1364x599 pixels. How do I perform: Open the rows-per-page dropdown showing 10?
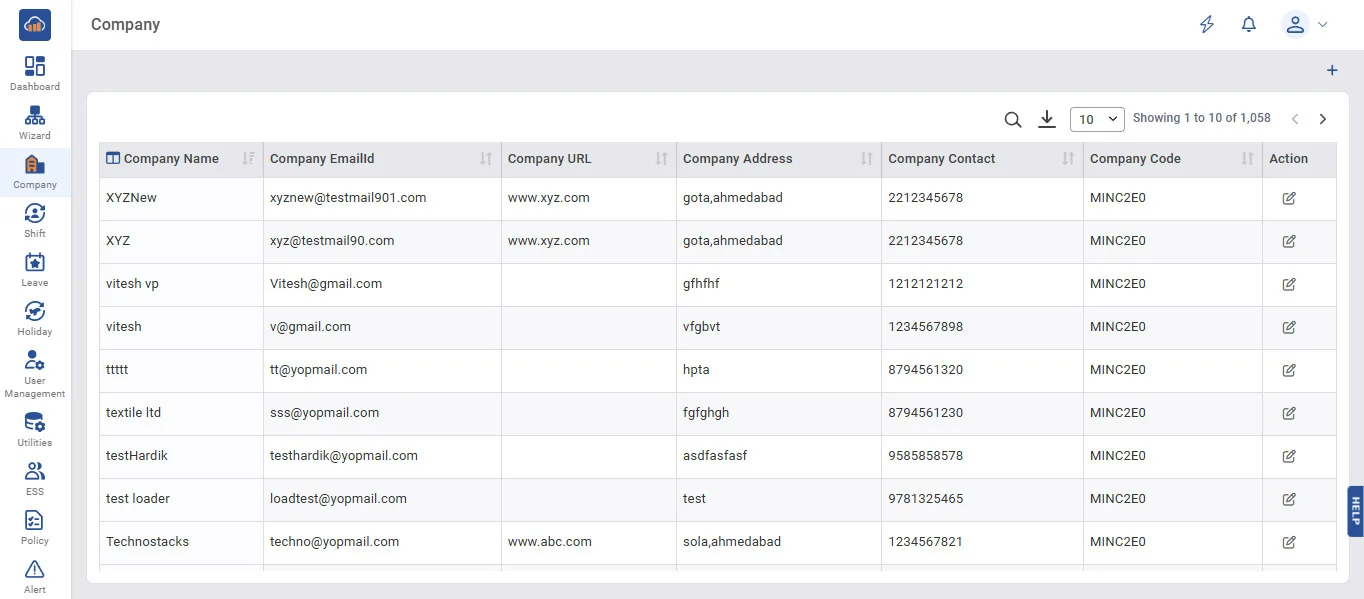click(x=1097, y=119)
